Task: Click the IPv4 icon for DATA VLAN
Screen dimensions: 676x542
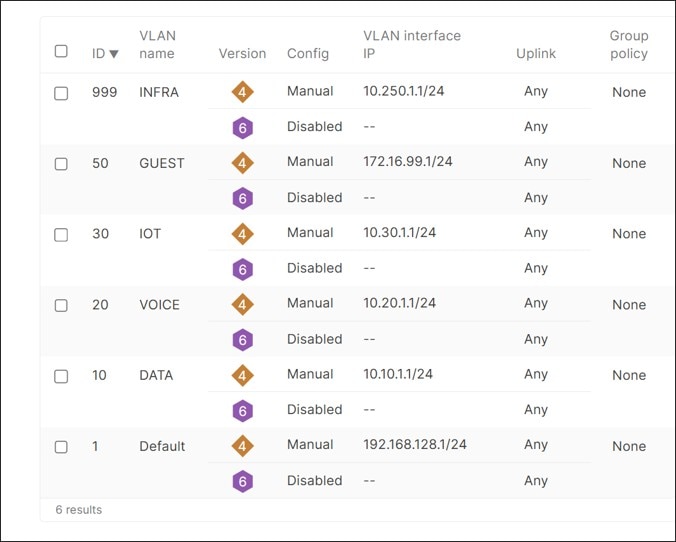Action: [x=242, y=375]
